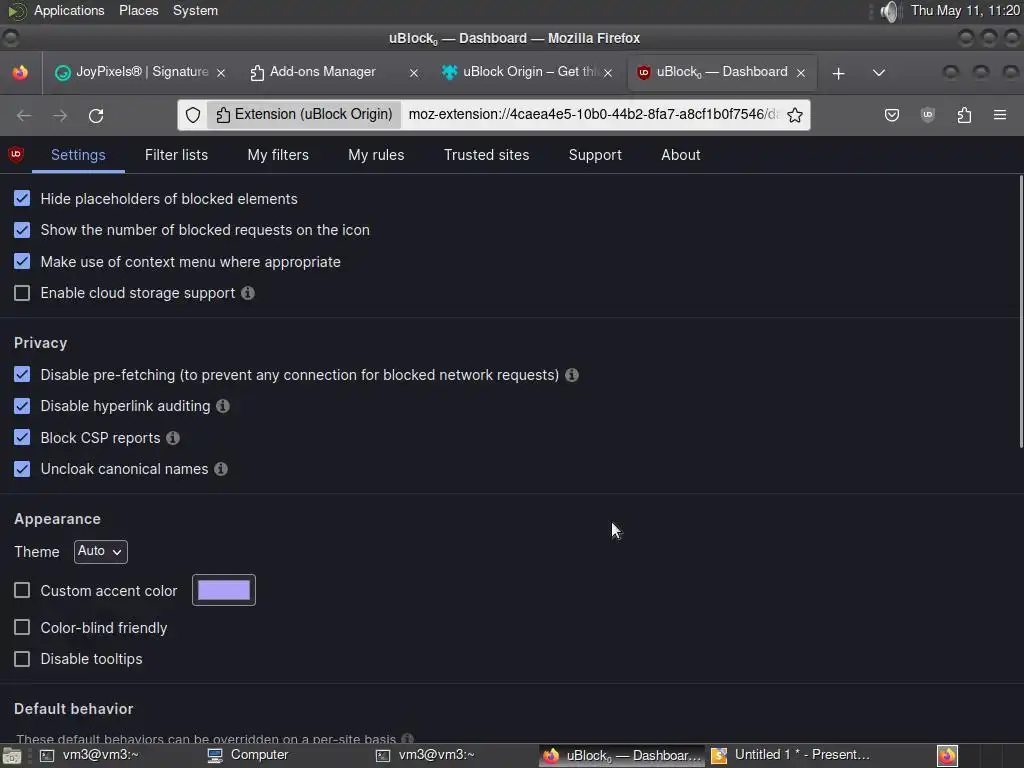The width and height of the screenshot is (1024, 768).
Task: Open the Extensions puzzle icon menu
Action: click(964, 116)
